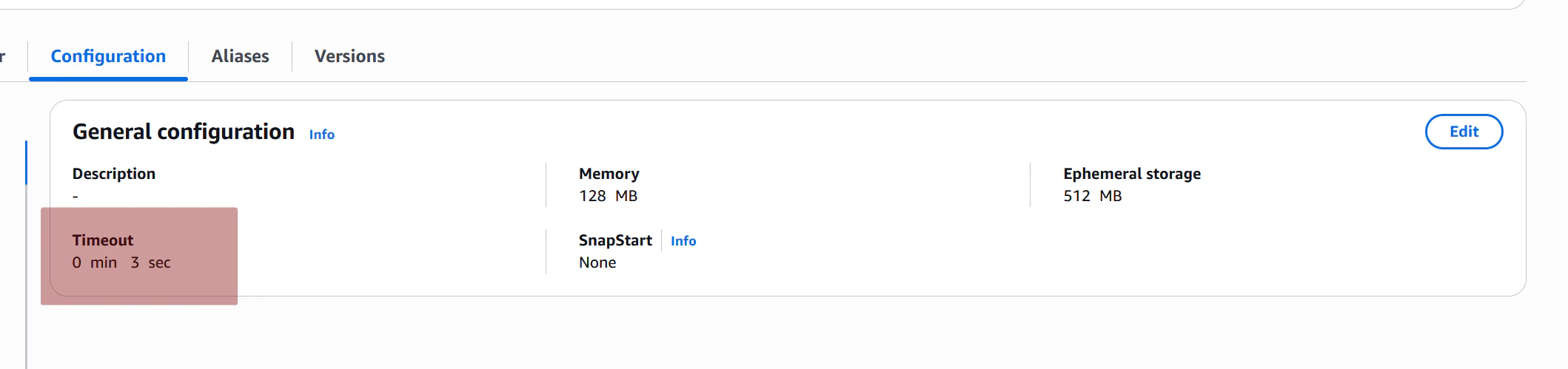1568x369 pixels.
Task: Click the blue sidebar selection indicator bar
Action: click(x=26, y=163)
